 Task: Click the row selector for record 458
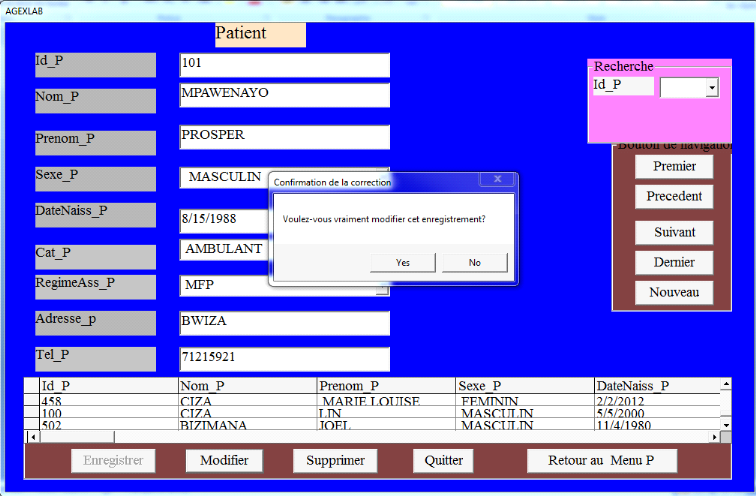[32, 400]
